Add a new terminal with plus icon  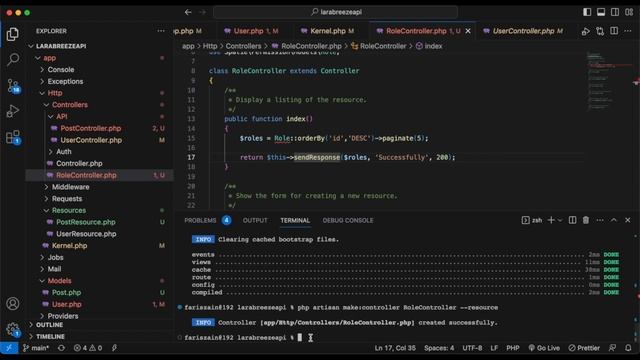551,220
